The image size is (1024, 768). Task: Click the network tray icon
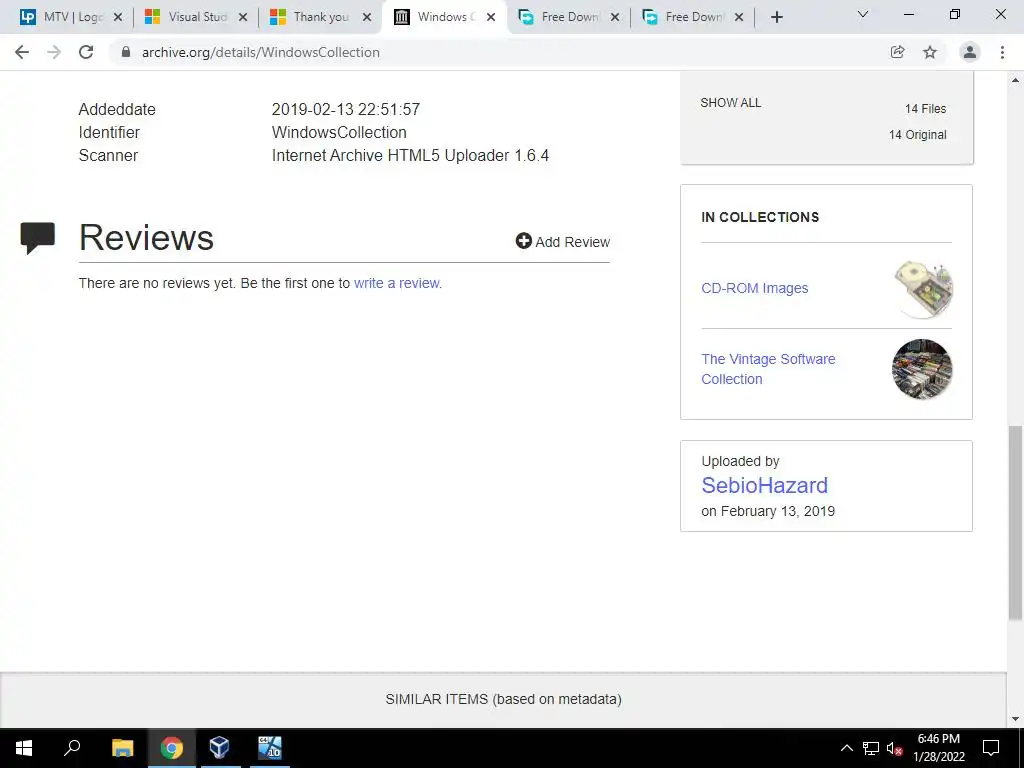pyautogui.click(x=871, y=748)
